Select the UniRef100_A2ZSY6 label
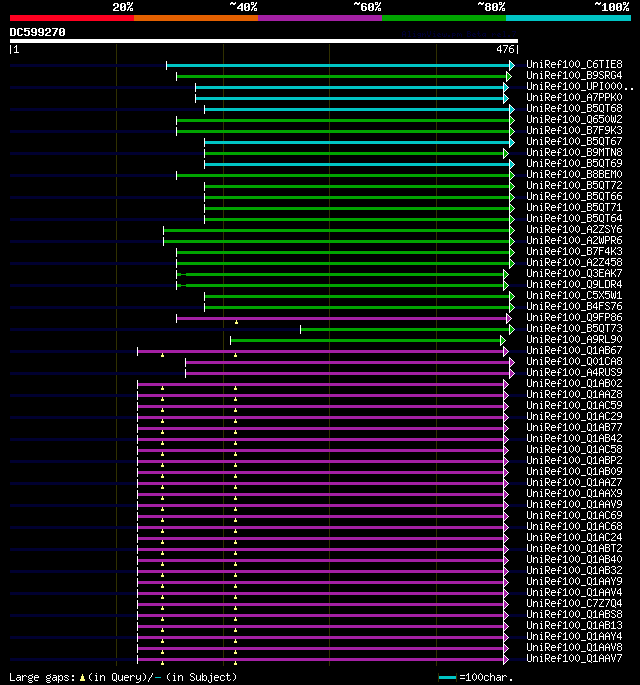Image resolution: width=640 pixels, height=685 pixels. click(x=574, y=230)
